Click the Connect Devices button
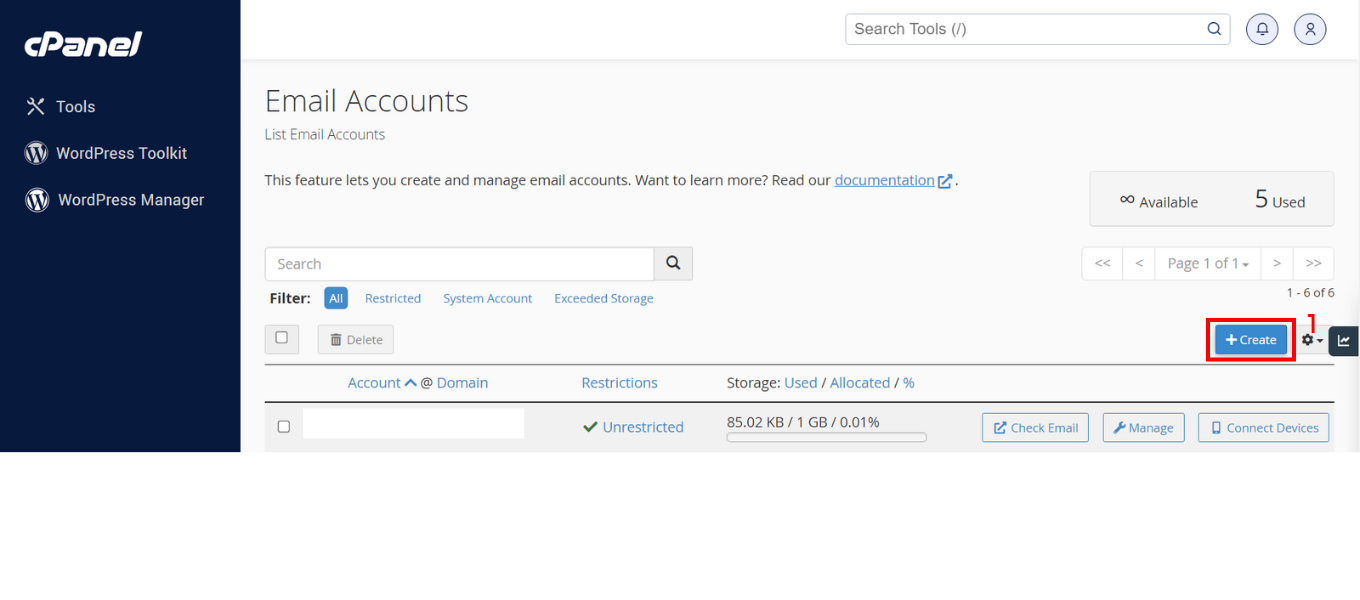Viewport: 1360px width, 600px height. coord(1263,428)
